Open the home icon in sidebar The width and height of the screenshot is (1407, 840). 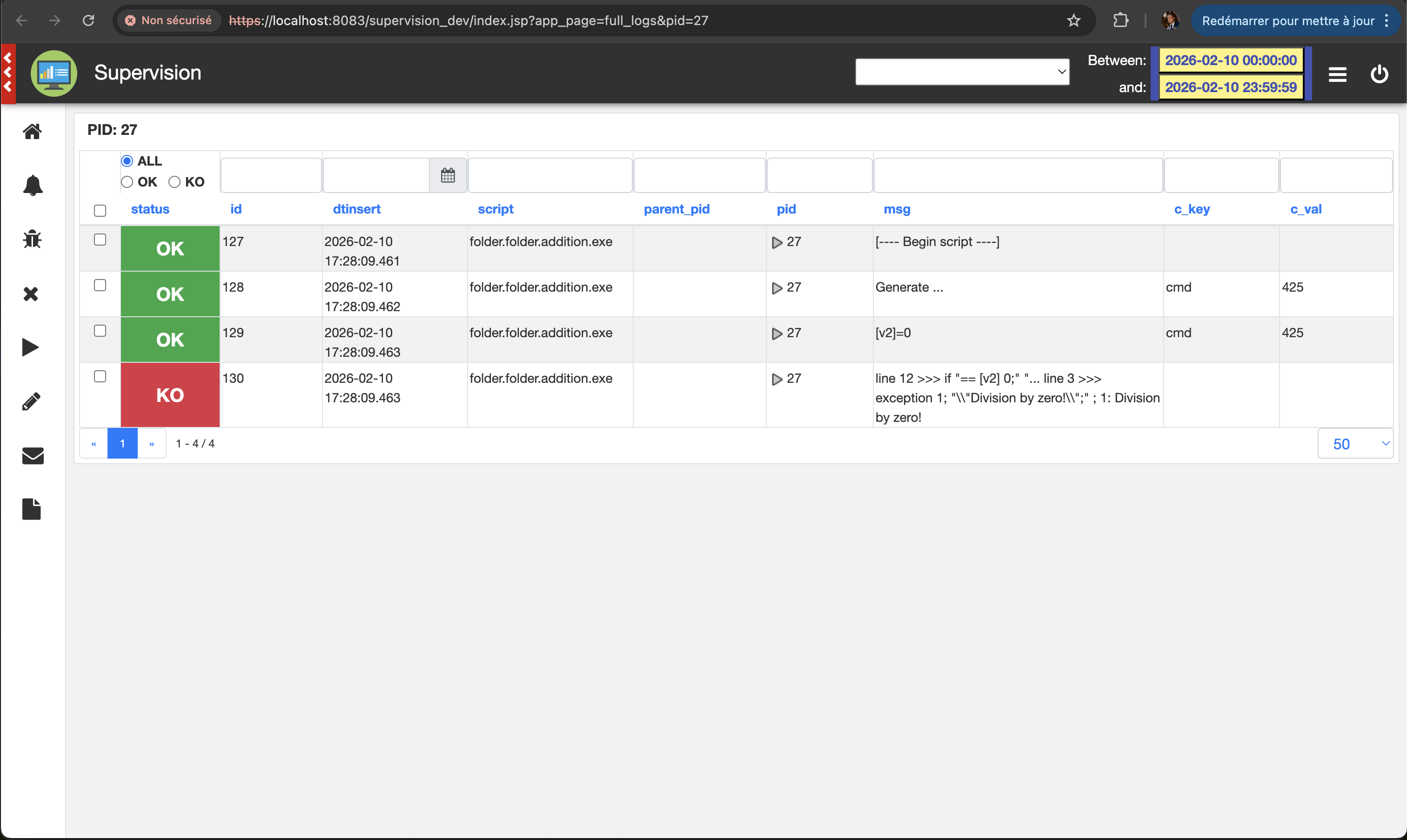32,131
